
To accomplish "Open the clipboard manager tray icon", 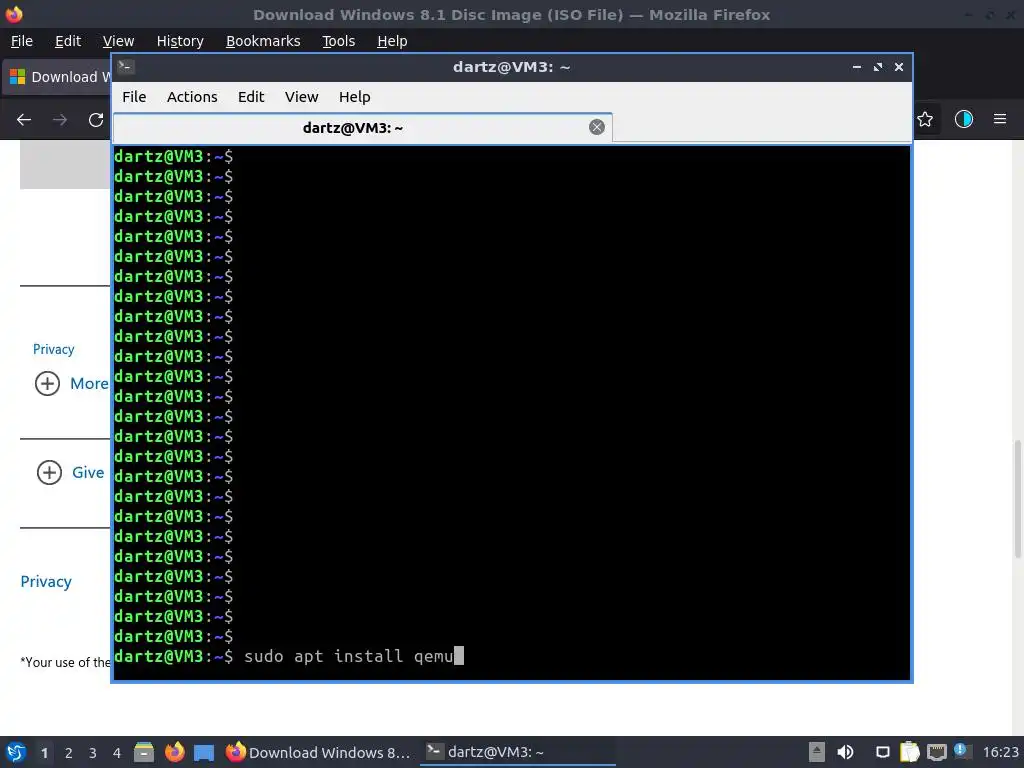I will (909, 752).
